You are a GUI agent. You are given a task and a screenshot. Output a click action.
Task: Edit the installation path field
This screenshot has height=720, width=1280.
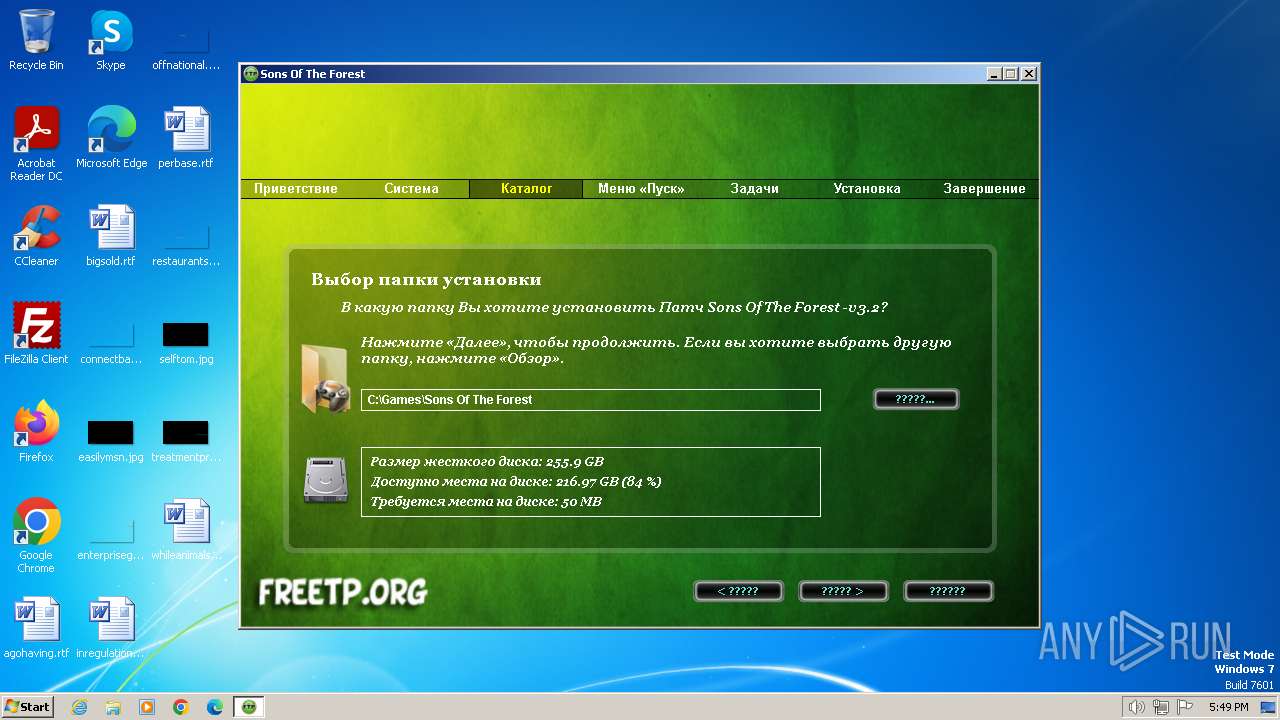pos(590,400)
